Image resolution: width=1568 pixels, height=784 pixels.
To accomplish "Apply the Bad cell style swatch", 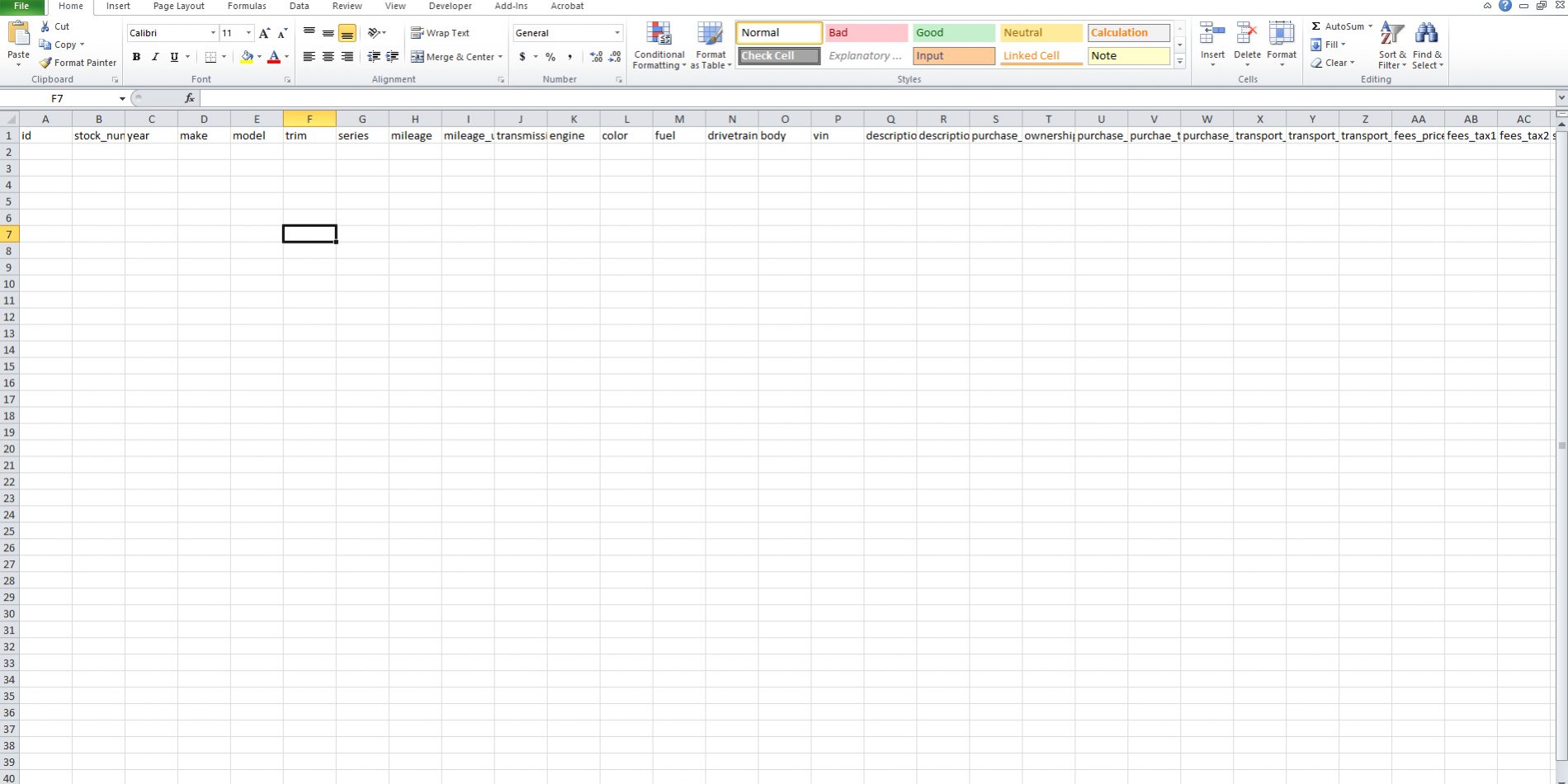I will [x=866, y=33].
